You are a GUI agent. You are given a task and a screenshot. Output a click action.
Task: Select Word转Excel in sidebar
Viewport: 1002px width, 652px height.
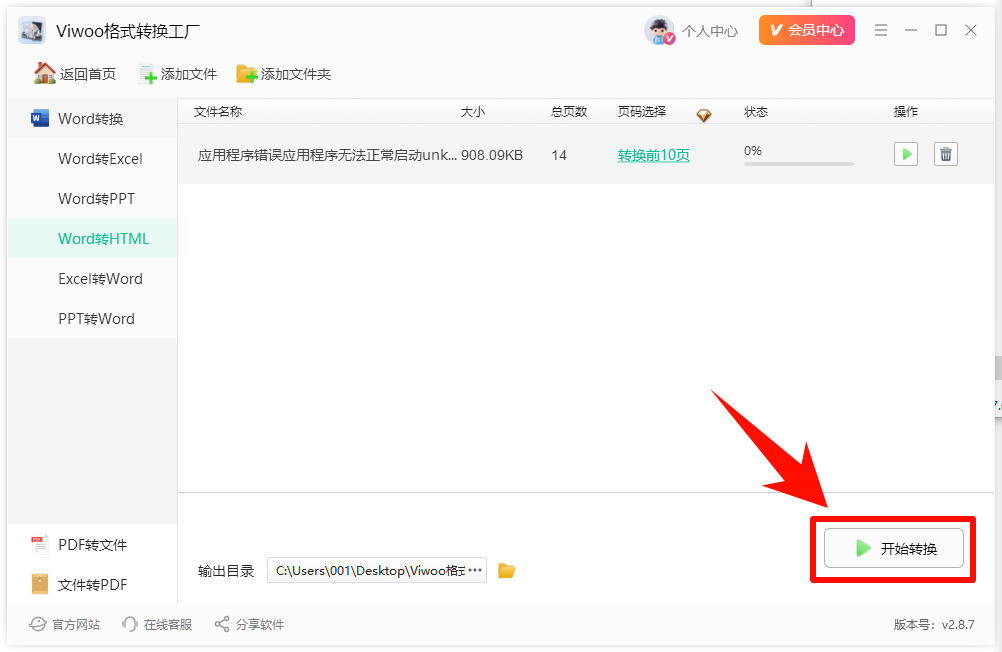[92, 159]
